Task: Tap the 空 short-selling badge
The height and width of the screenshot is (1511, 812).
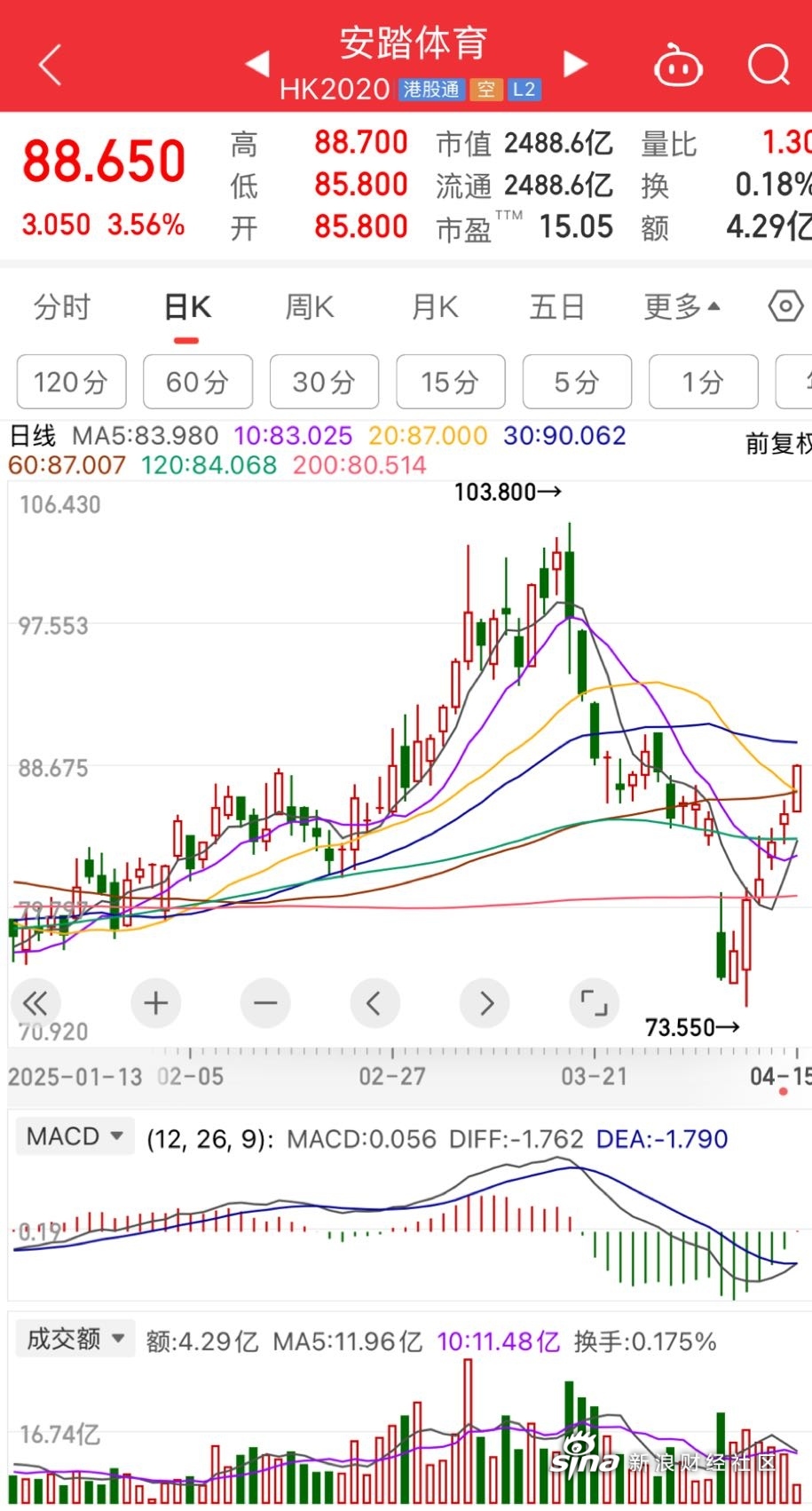Action: 486,89
